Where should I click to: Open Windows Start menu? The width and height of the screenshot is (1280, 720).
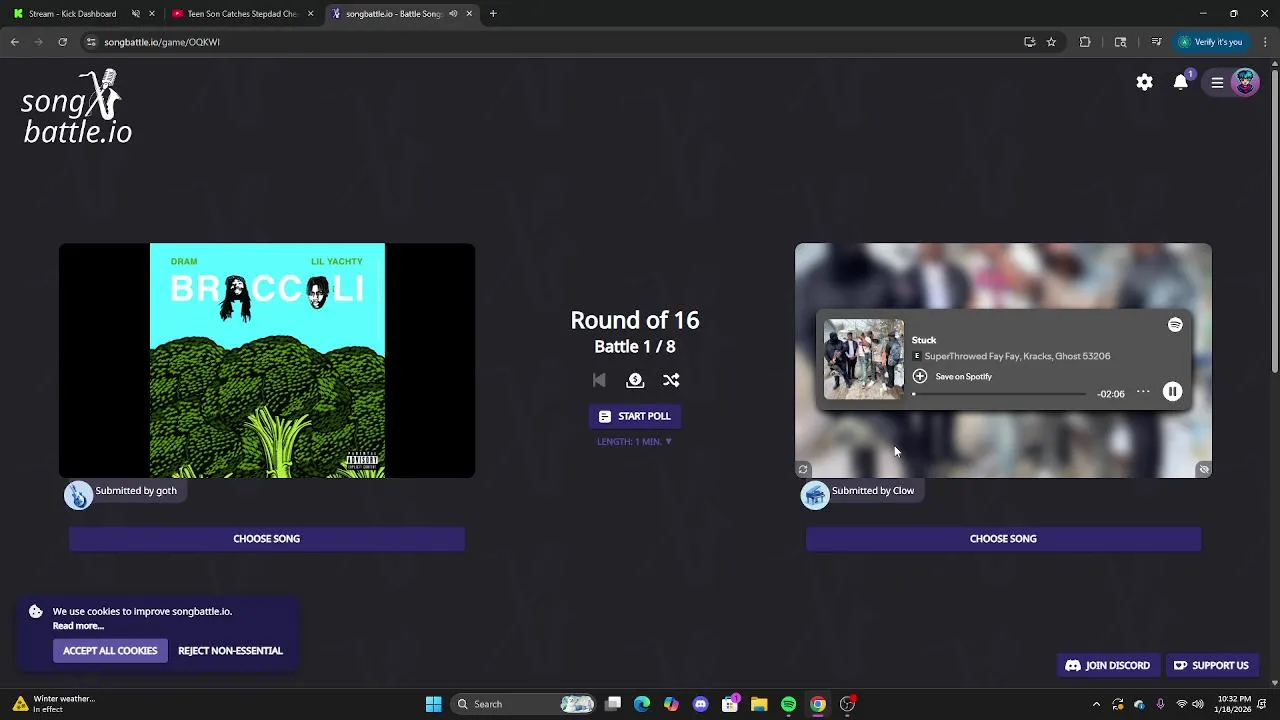(433, 704)
